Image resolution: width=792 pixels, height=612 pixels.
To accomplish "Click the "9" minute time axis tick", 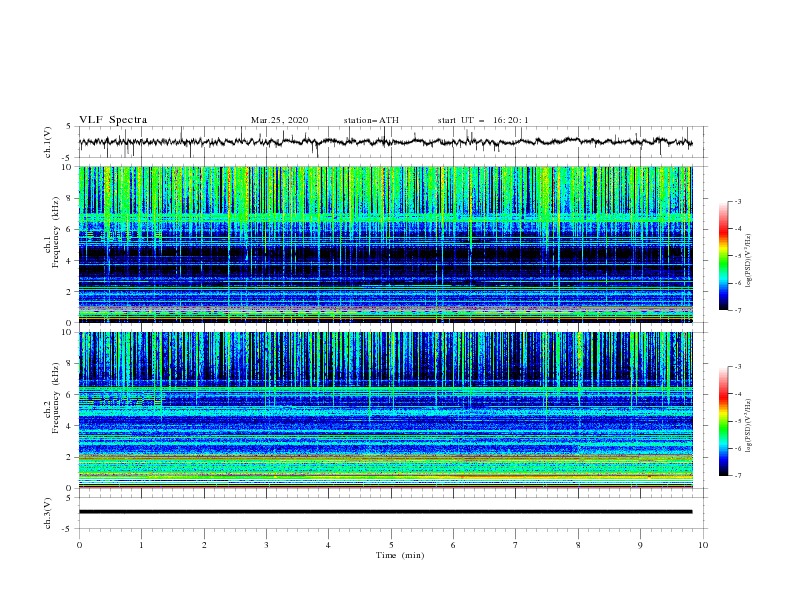I will tap(640, 545).
